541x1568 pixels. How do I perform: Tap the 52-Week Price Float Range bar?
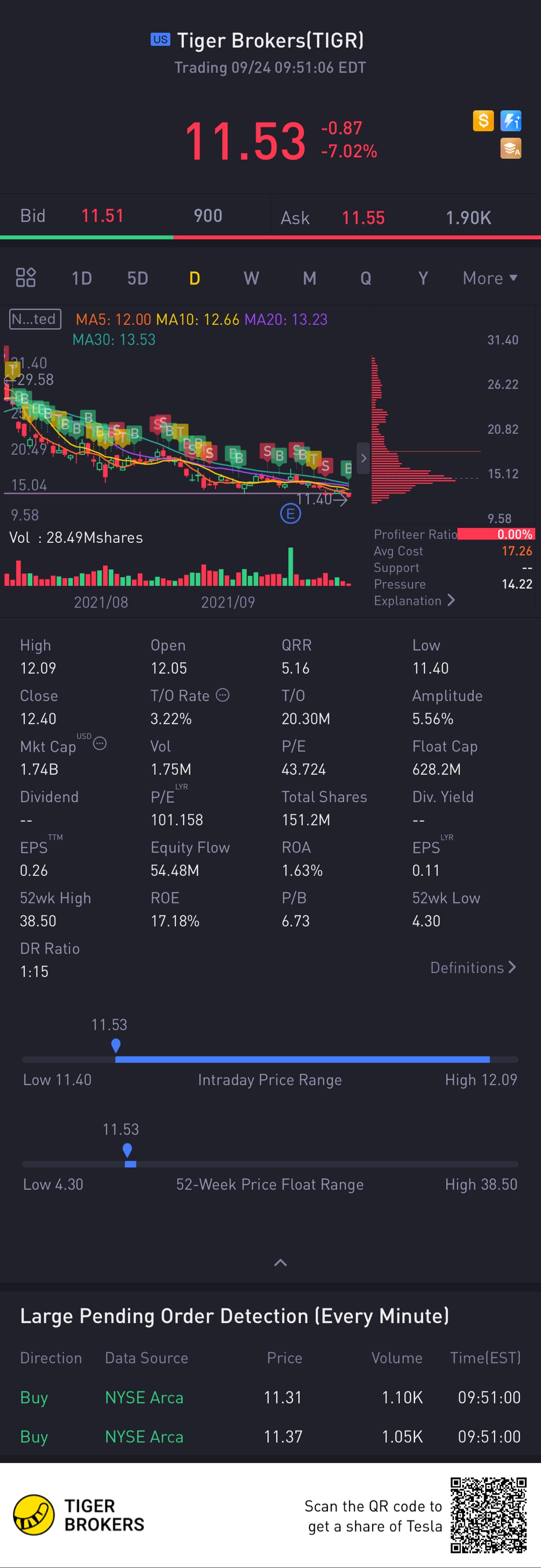[x=270, y=1164]
